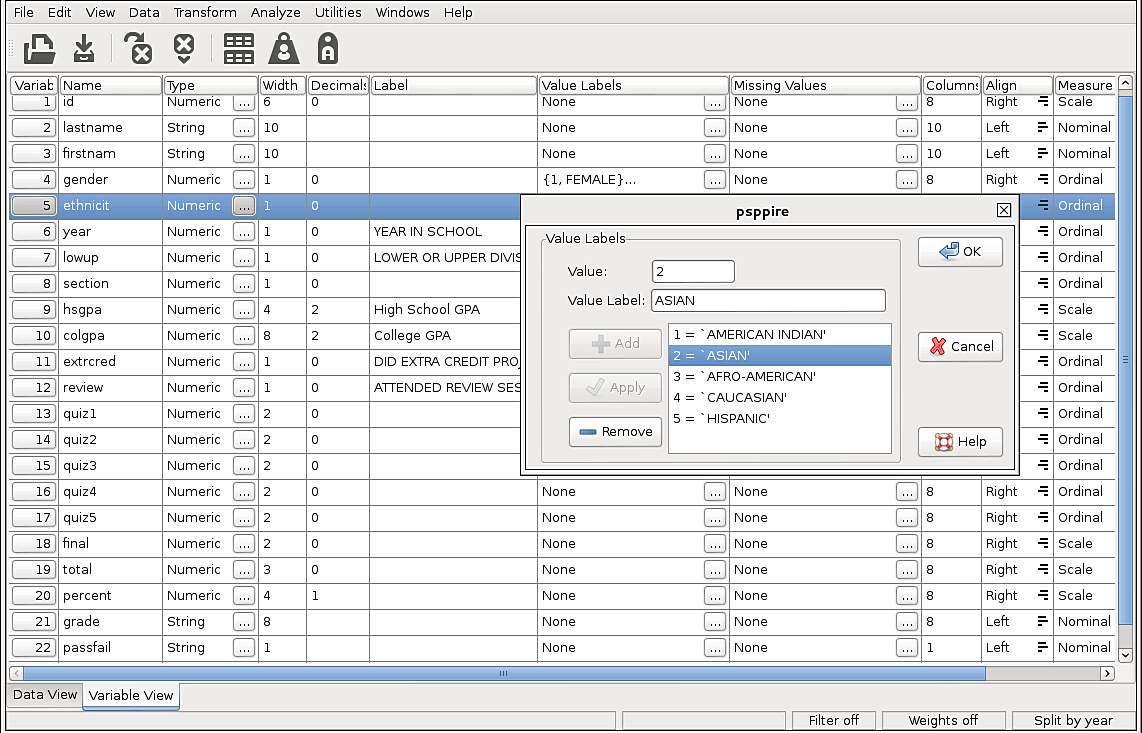Remove the selected value label
Screen dimensions: 1142x733
click(x=615, y=431)
